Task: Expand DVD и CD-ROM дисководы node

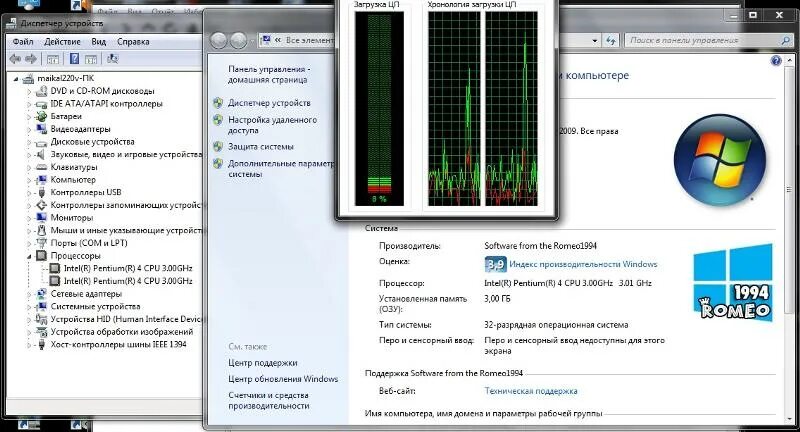Action: [x=29, y=92]
